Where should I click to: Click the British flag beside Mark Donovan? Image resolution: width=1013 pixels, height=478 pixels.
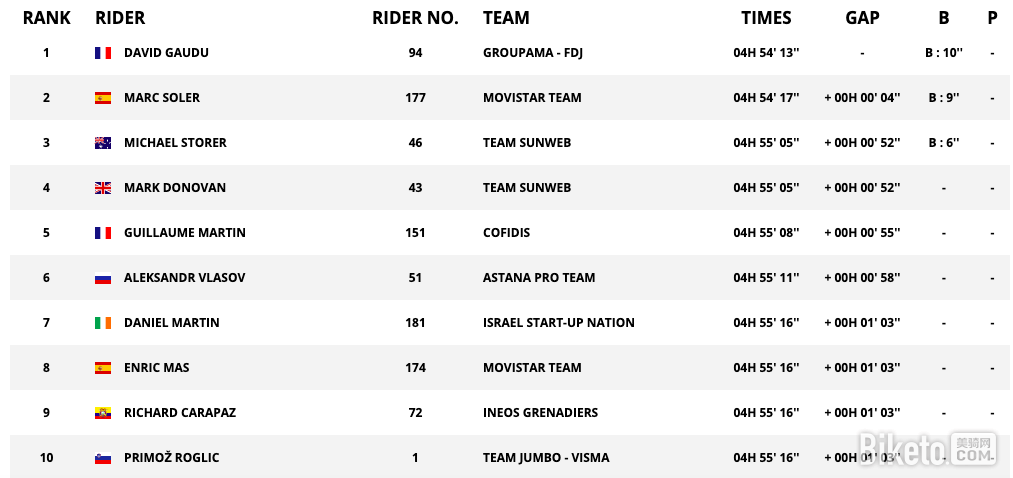[x=102, y=188]
